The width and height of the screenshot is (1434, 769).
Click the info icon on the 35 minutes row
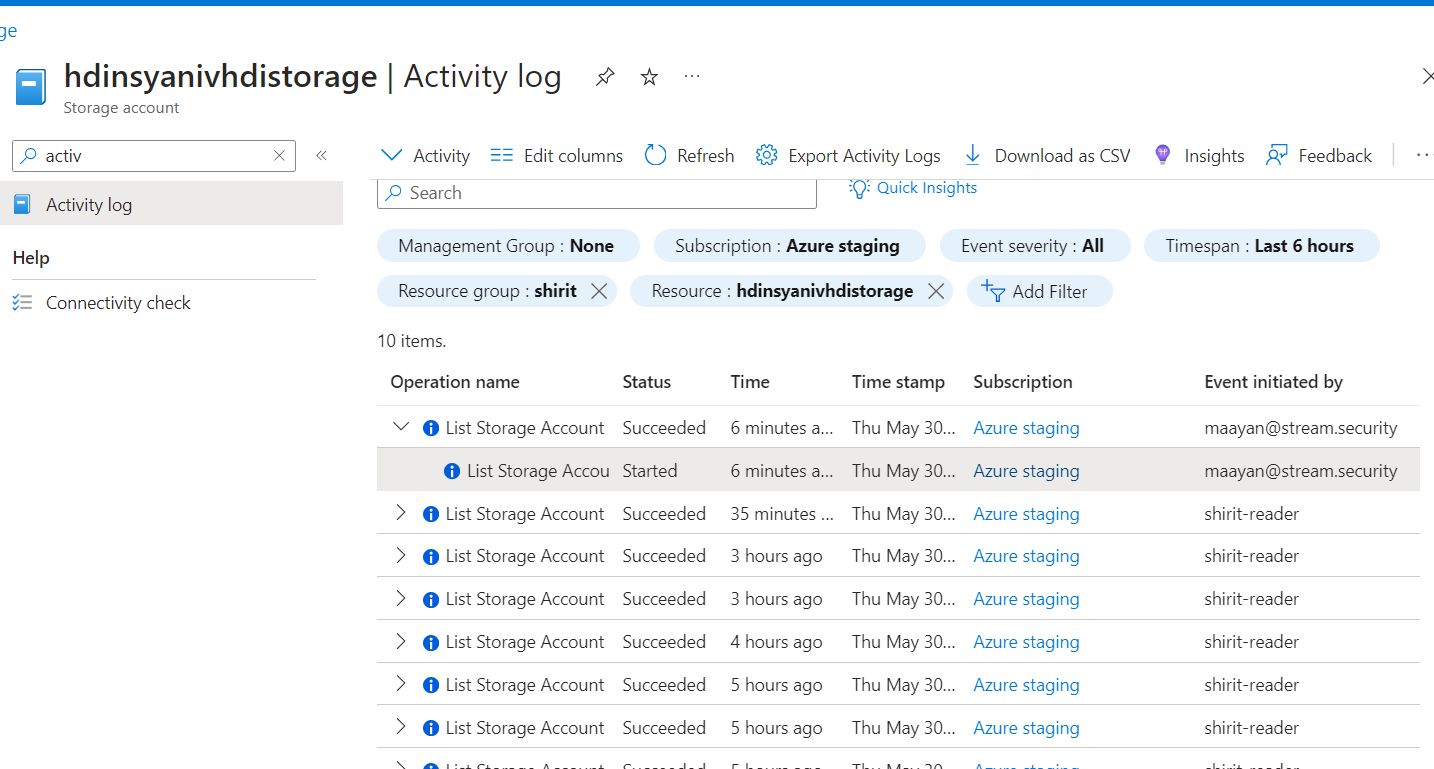click(431, 514)
